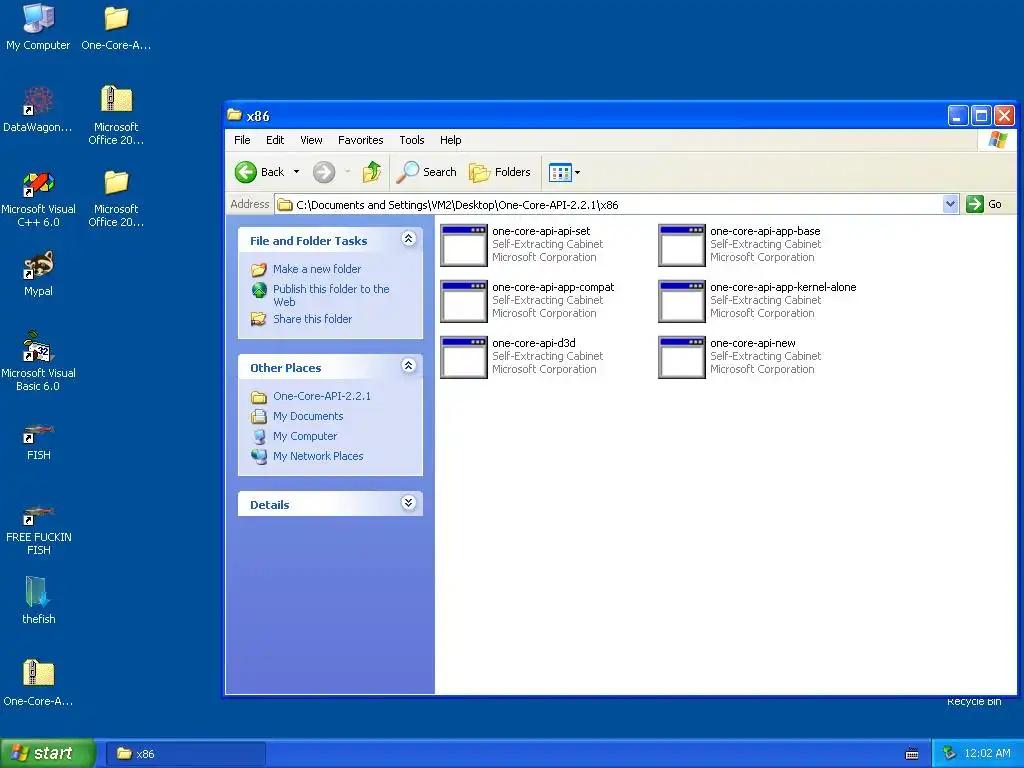Select one-core-api-app-kernel-alone file icon
This screenshot has height=768, width=1024.
(682, 301)
